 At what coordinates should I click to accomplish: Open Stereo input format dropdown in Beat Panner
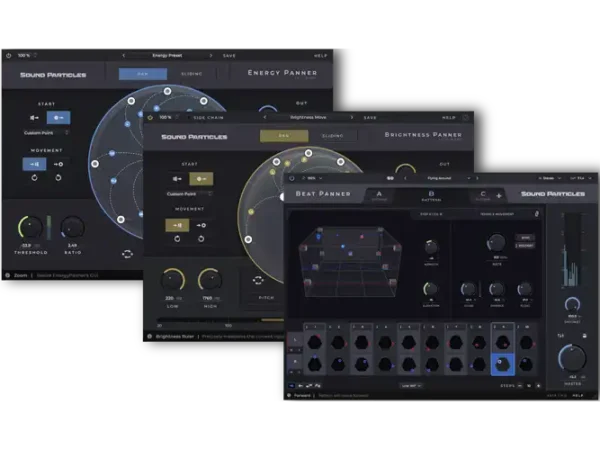550,178
